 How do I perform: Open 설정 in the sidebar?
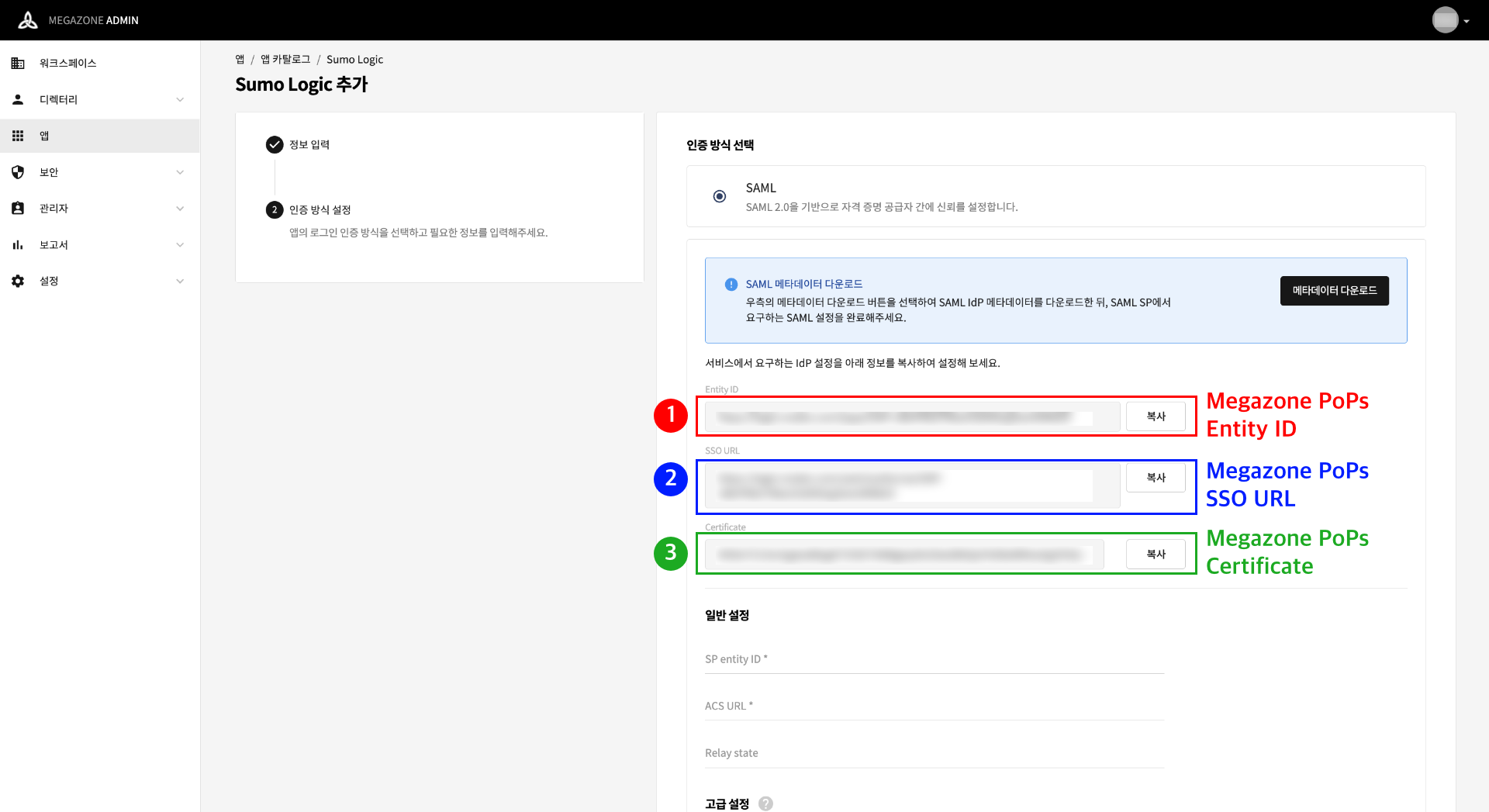point(99,281)
